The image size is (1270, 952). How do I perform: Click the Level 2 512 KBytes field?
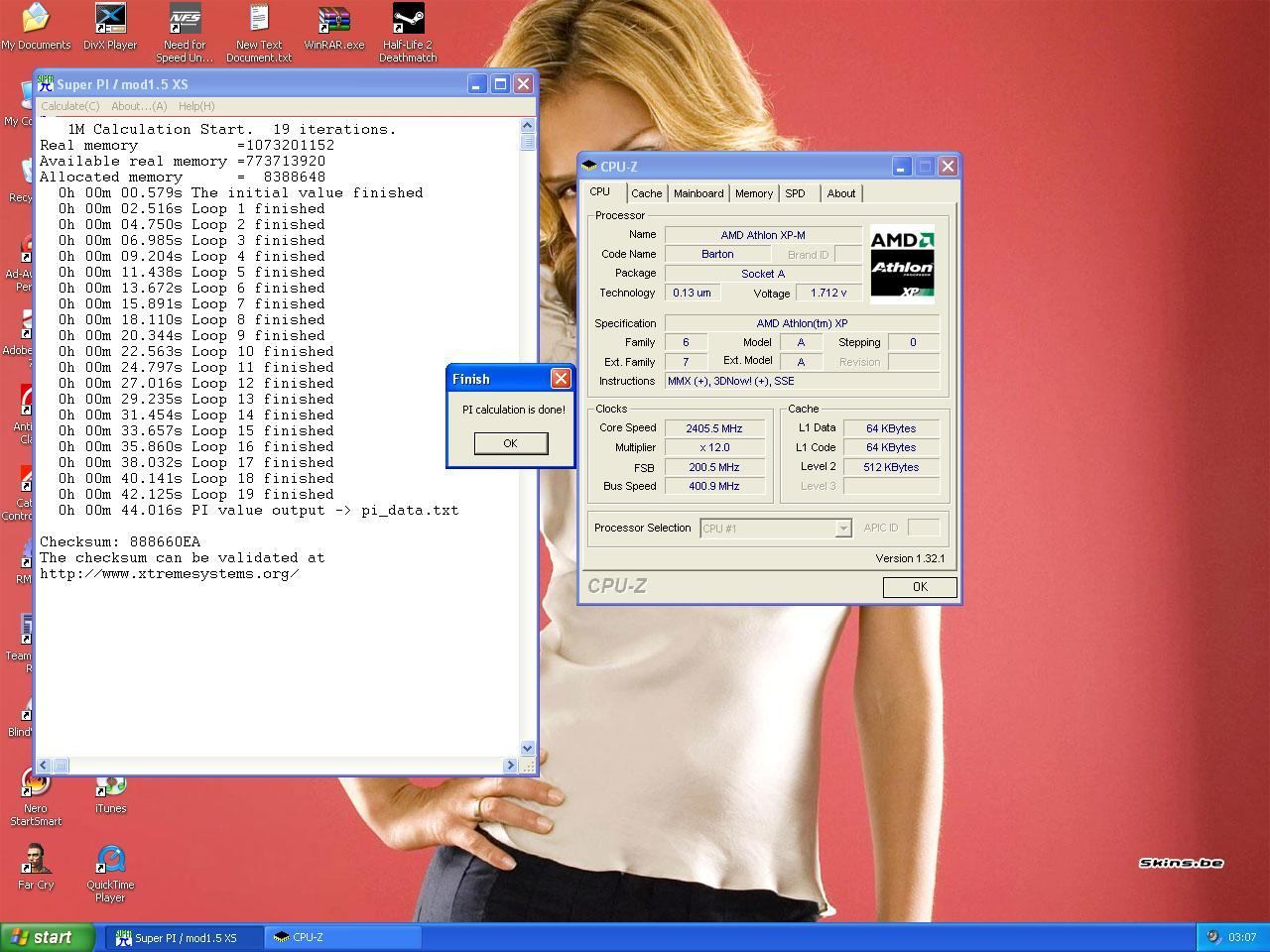(x=891, y=467)
